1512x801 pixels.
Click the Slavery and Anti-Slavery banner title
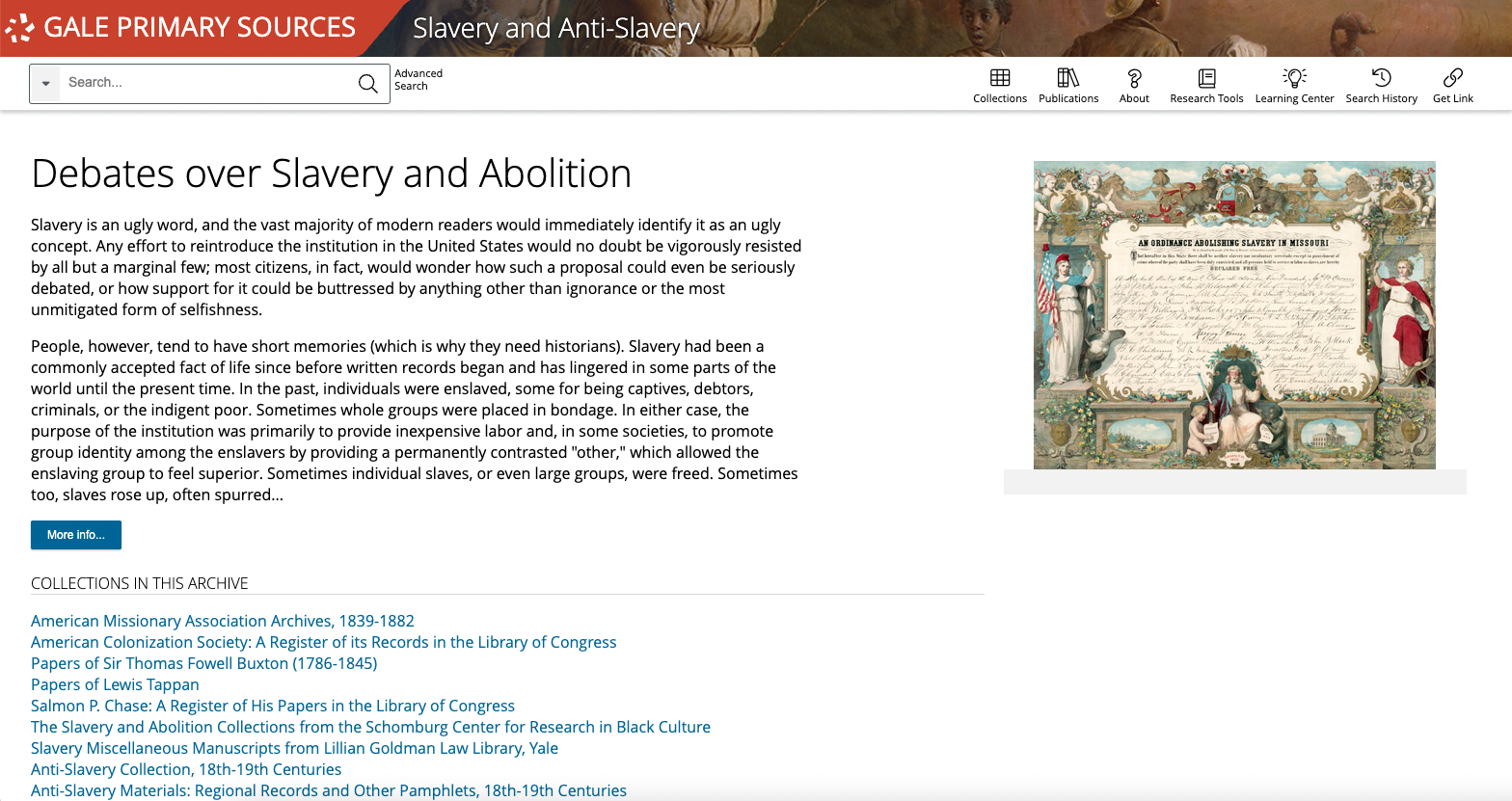click(x=556, y=28)
